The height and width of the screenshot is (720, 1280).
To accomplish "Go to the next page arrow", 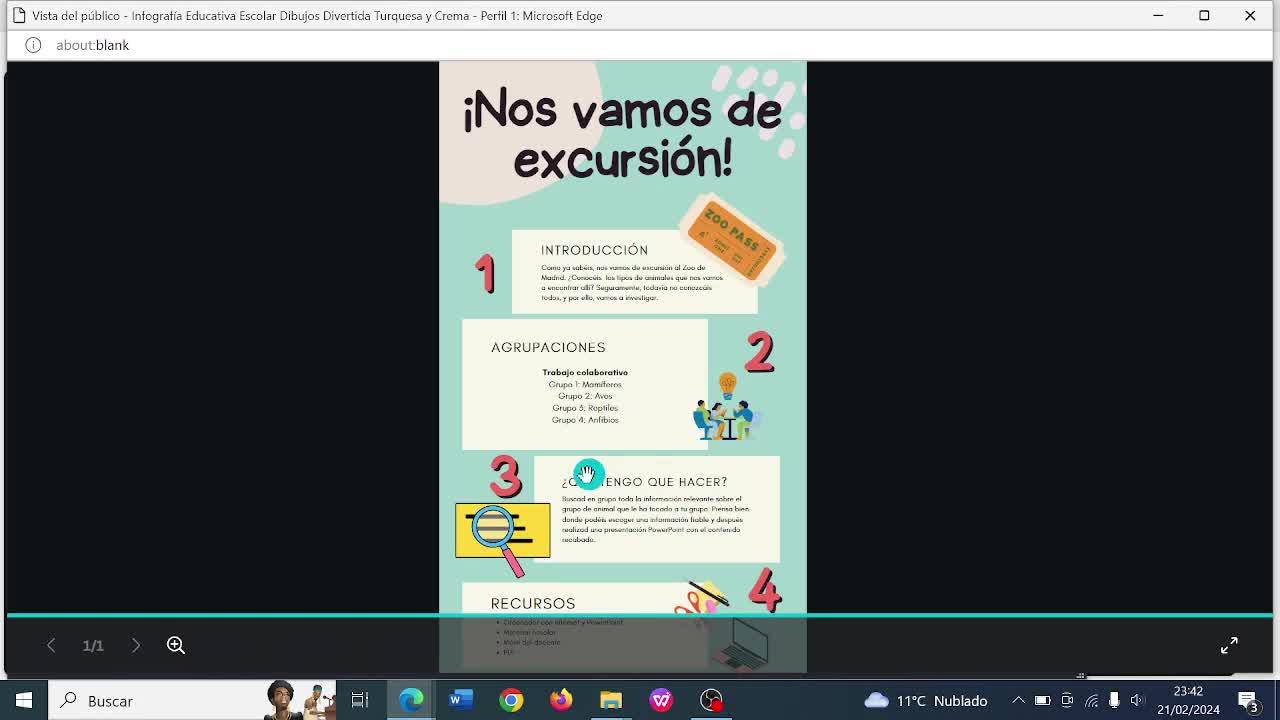I will point(136,645).
